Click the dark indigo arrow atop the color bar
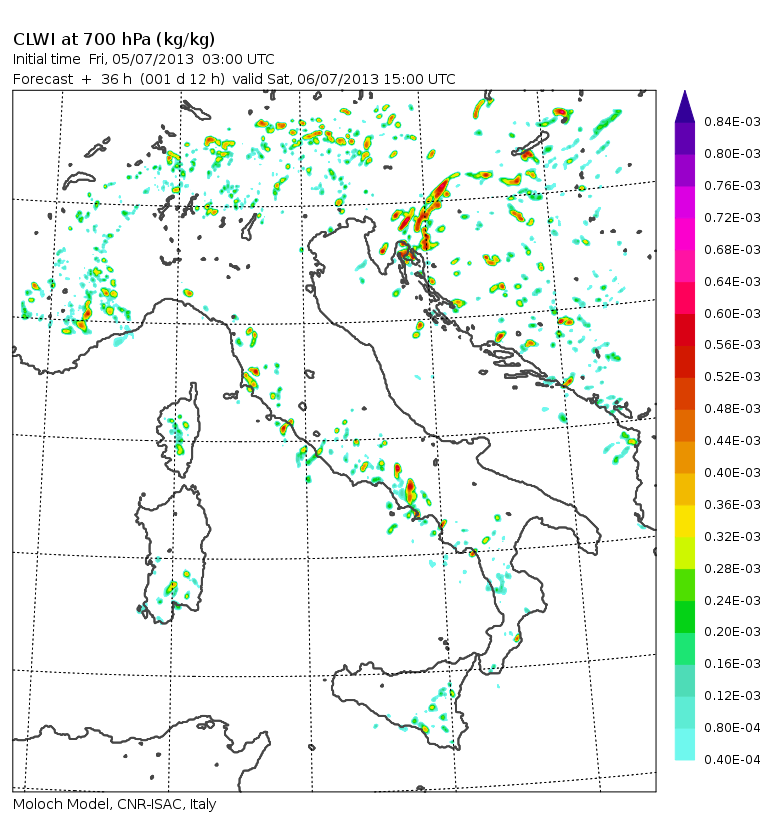This screenshot has width=760, height=828. click(x=685, y=106)
